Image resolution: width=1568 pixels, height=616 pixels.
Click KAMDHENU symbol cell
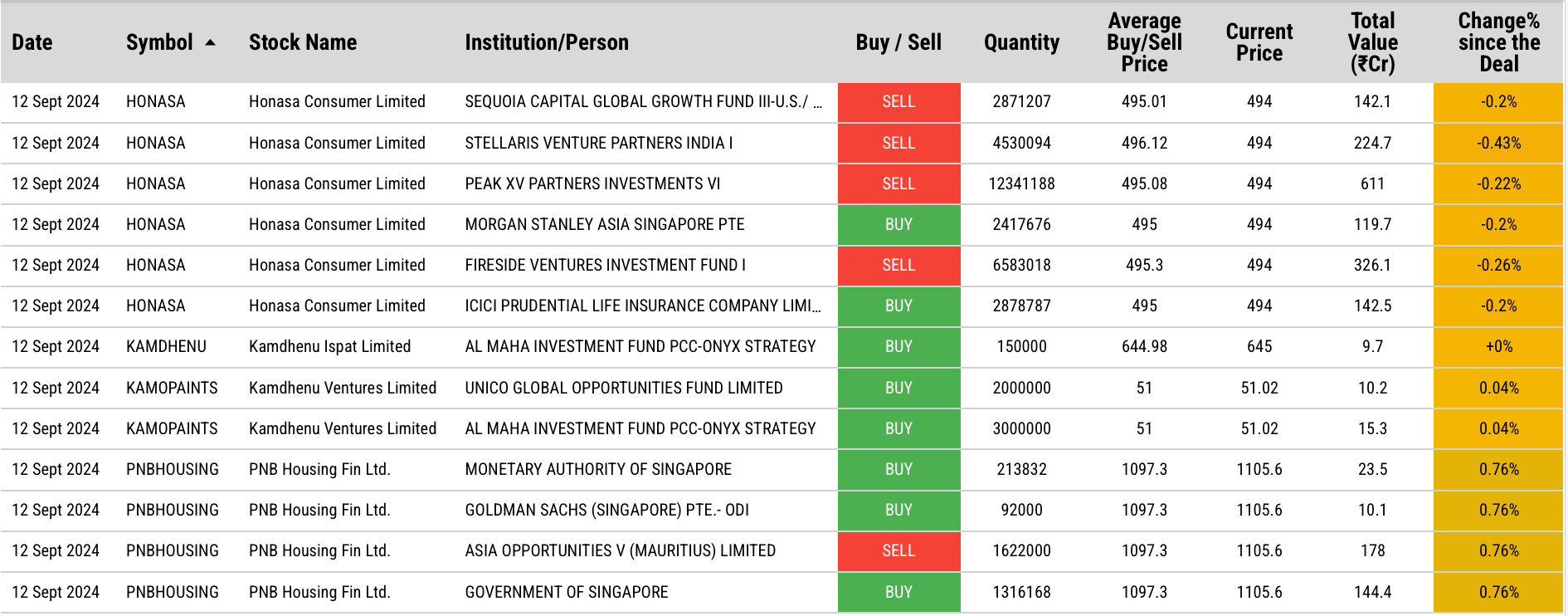pos(166,346)
